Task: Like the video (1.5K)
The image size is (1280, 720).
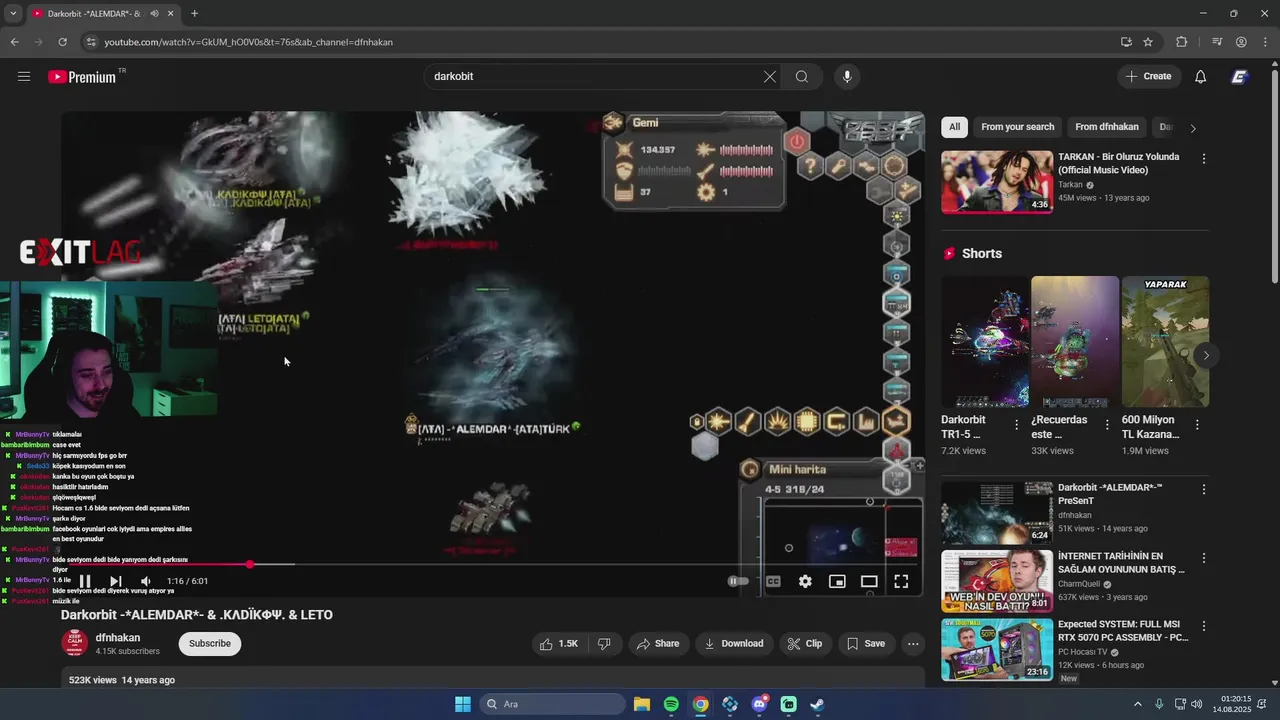Action: tap(558, 644)
